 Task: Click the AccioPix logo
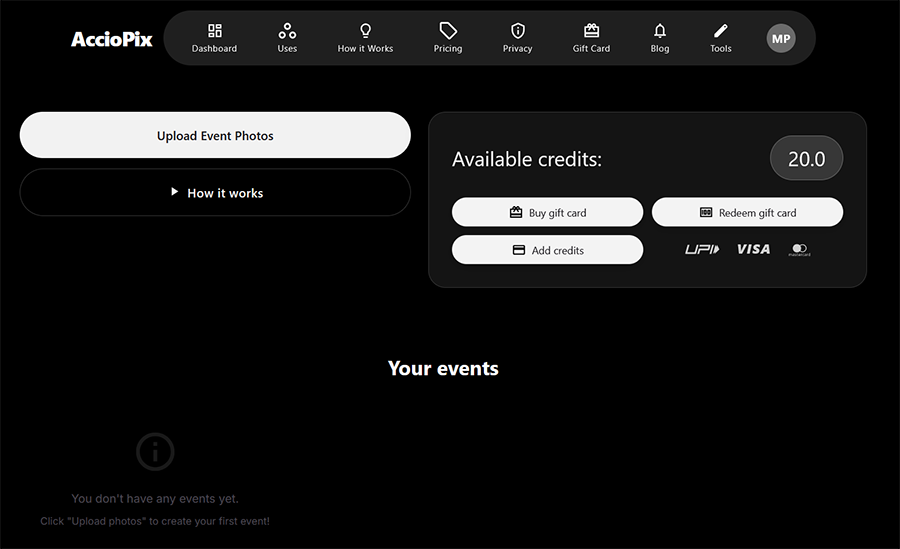[x=112, y=39]
